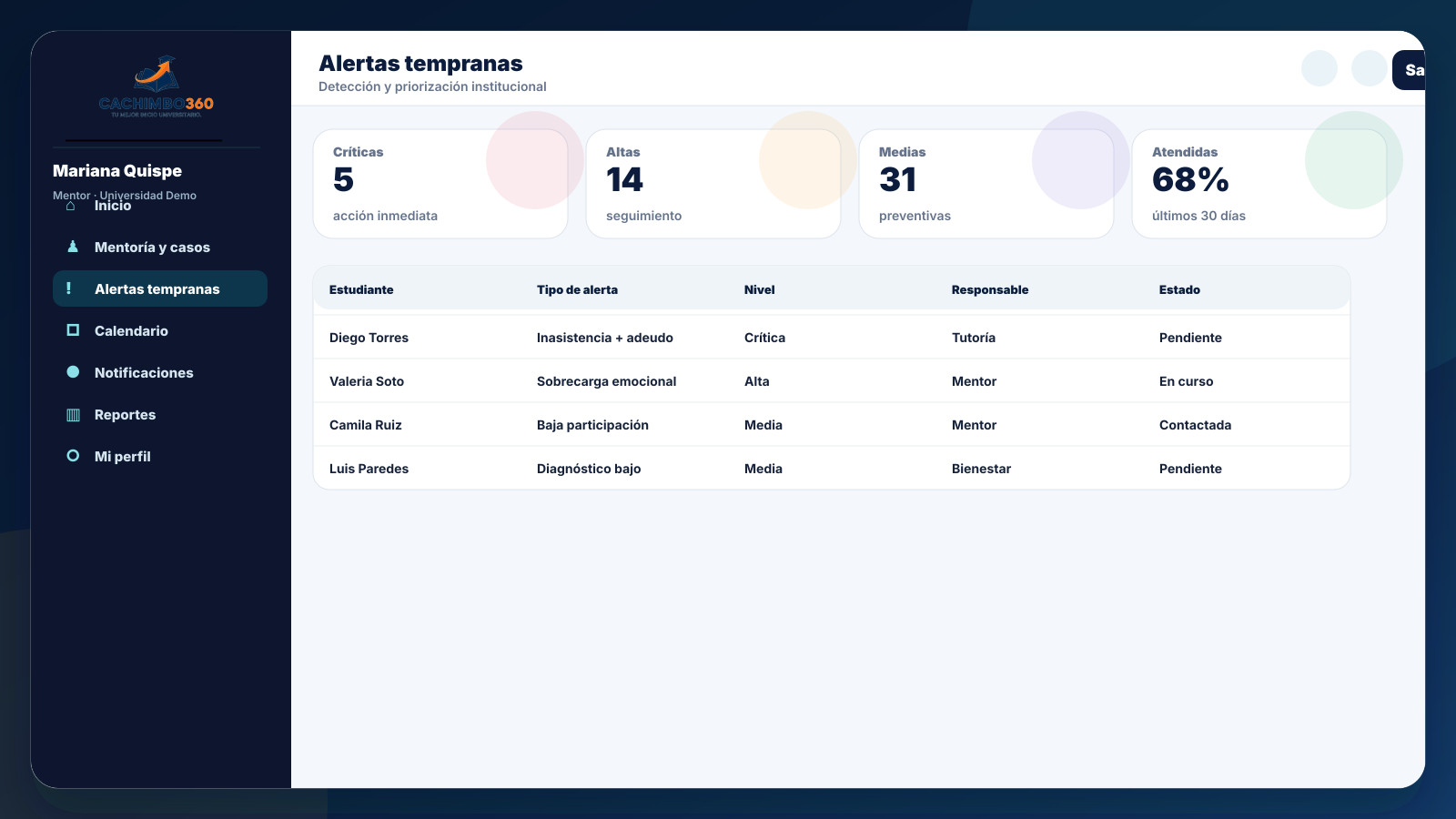Select student Valeria Soto
Image resolution: width=1456 pixels, height=819 pixels.
(367, 381)
